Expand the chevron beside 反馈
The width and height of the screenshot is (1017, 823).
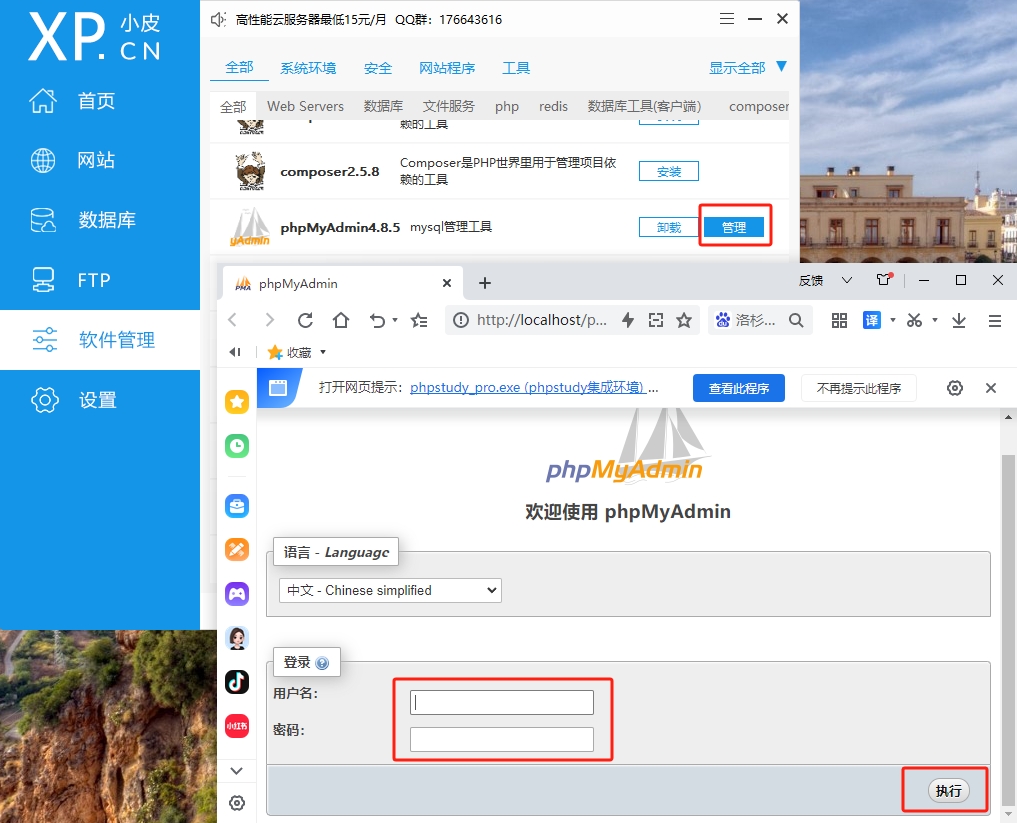(846, 280)
